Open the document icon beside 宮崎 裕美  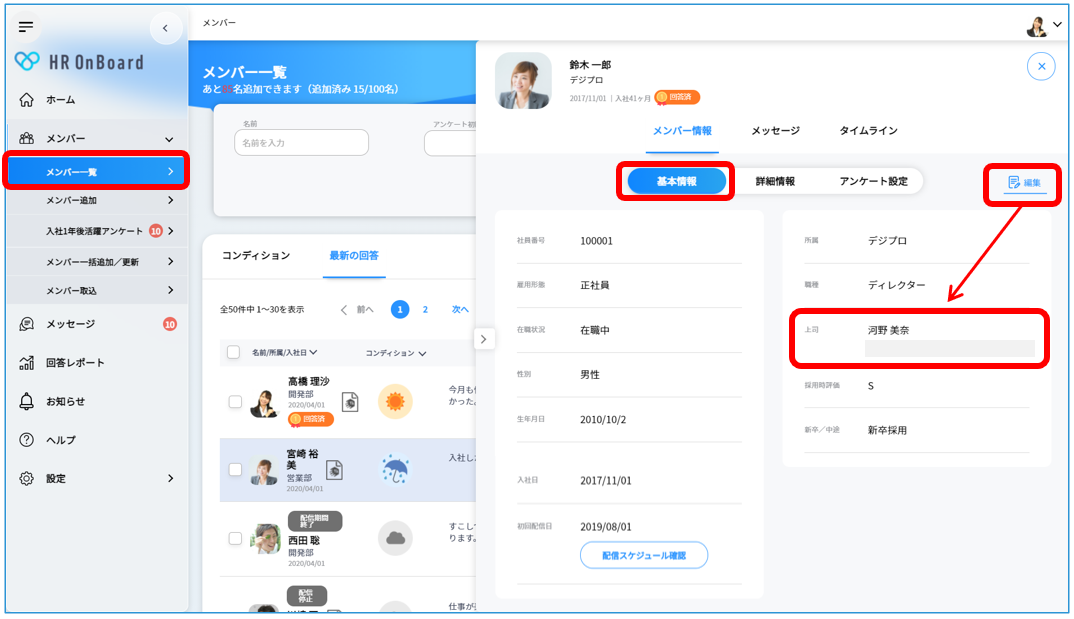[334, 470]
